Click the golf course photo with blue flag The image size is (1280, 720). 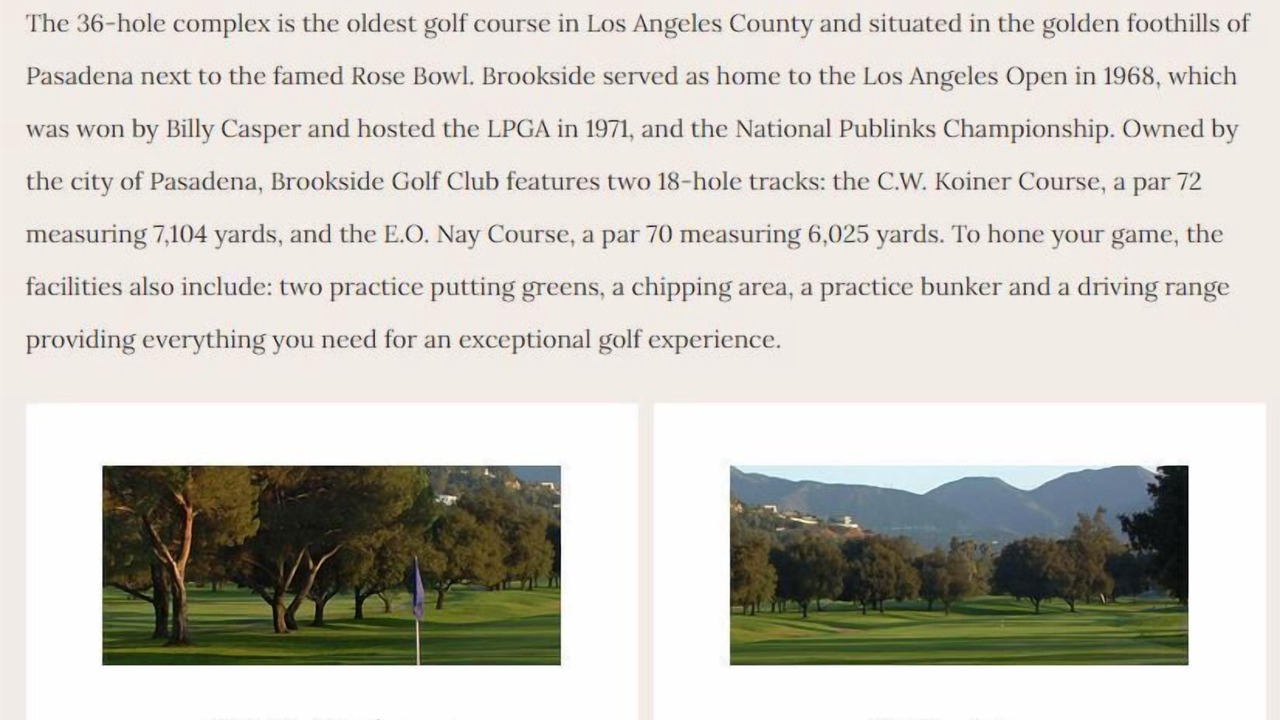point(331,565)
